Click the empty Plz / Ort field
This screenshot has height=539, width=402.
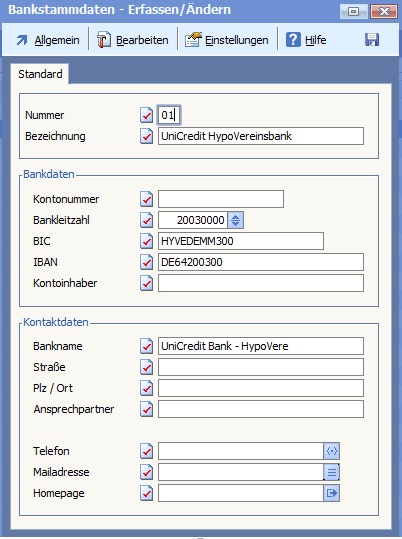[261, 388]
